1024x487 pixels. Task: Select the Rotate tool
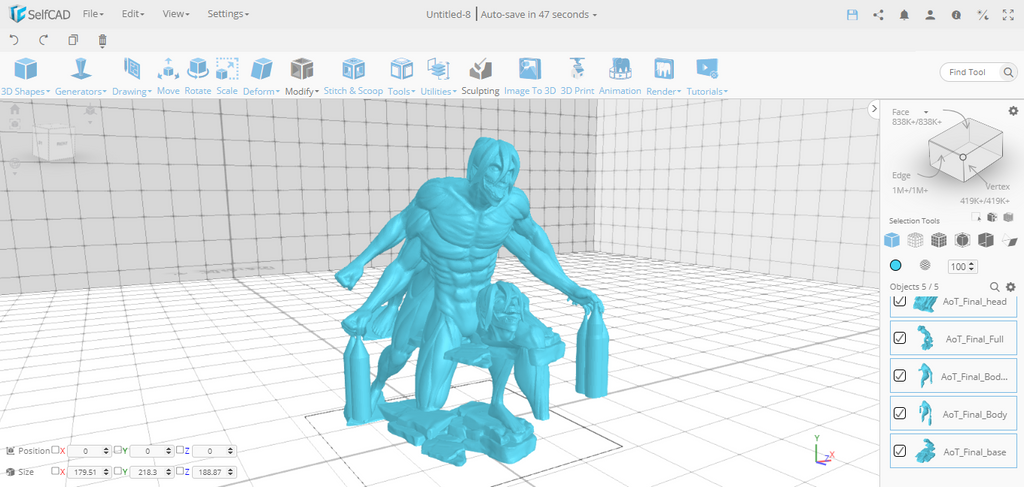[x=197, y=69]
